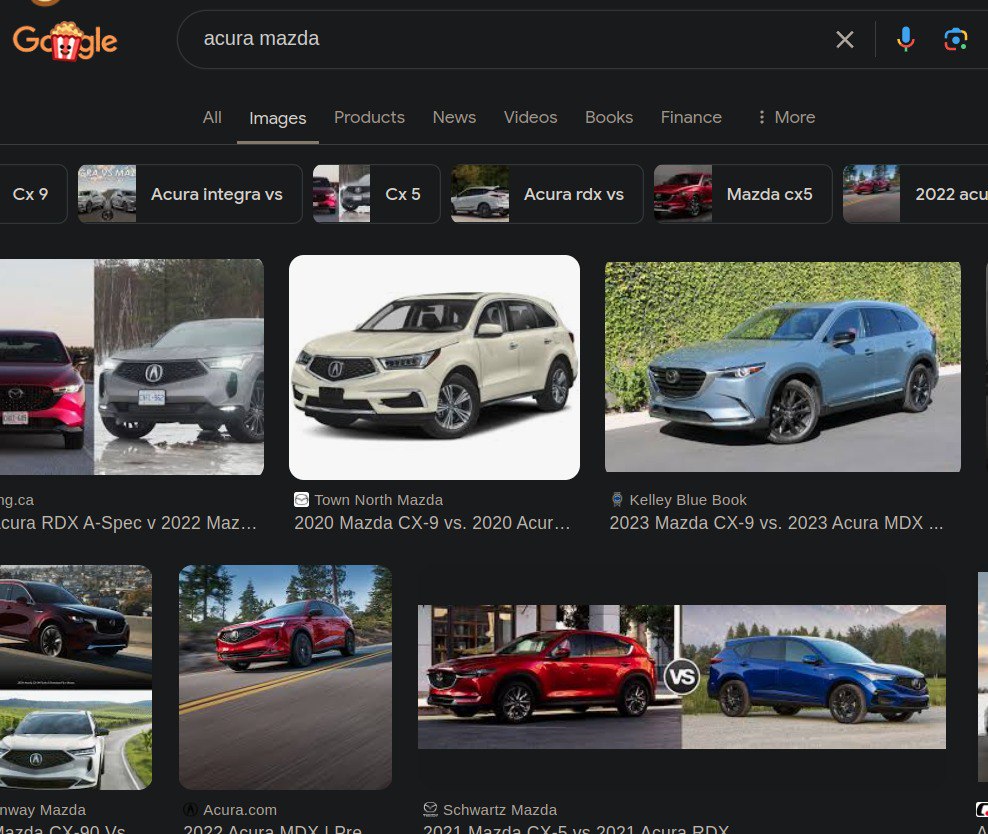988x834 pixels.
Task: Open Google Lens image search
Action: point(955,39)
